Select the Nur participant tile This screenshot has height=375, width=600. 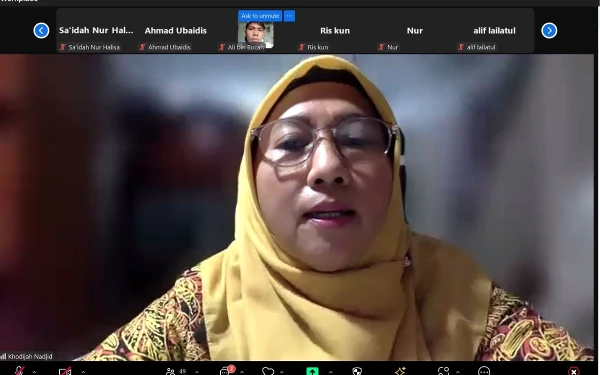(x=415, y=31)
